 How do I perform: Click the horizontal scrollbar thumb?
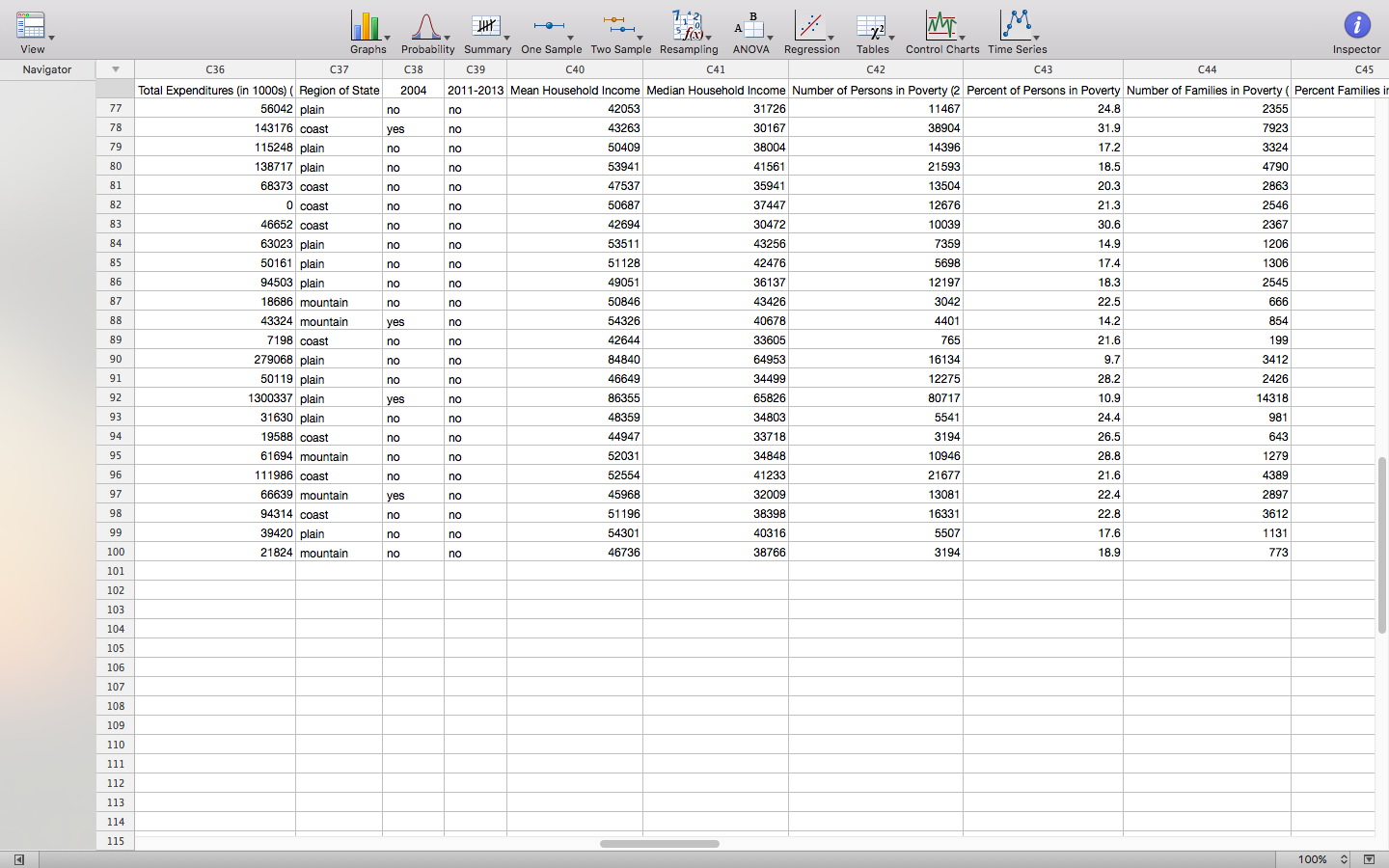tap(660, 844)
